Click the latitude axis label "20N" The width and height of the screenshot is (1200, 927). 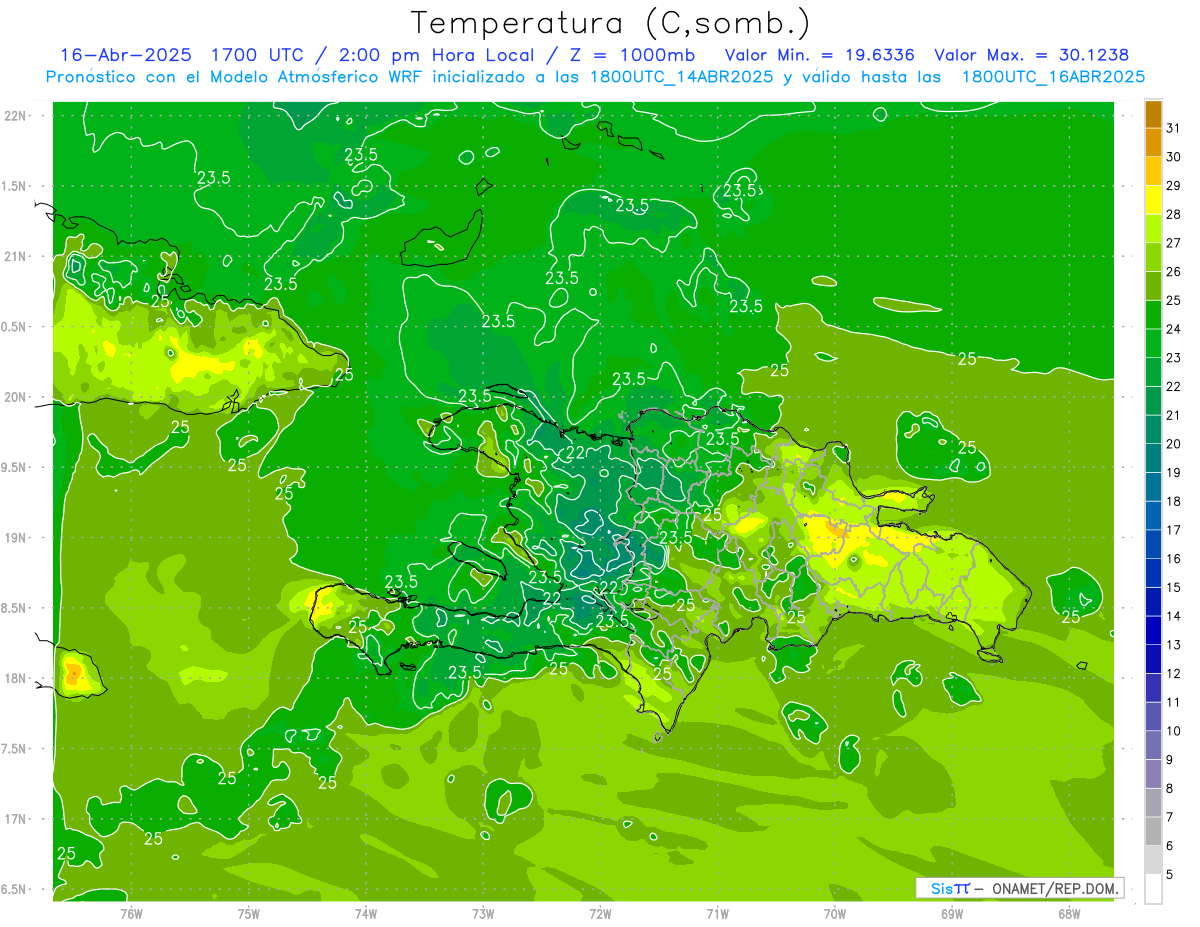click(x=17, y=397)
